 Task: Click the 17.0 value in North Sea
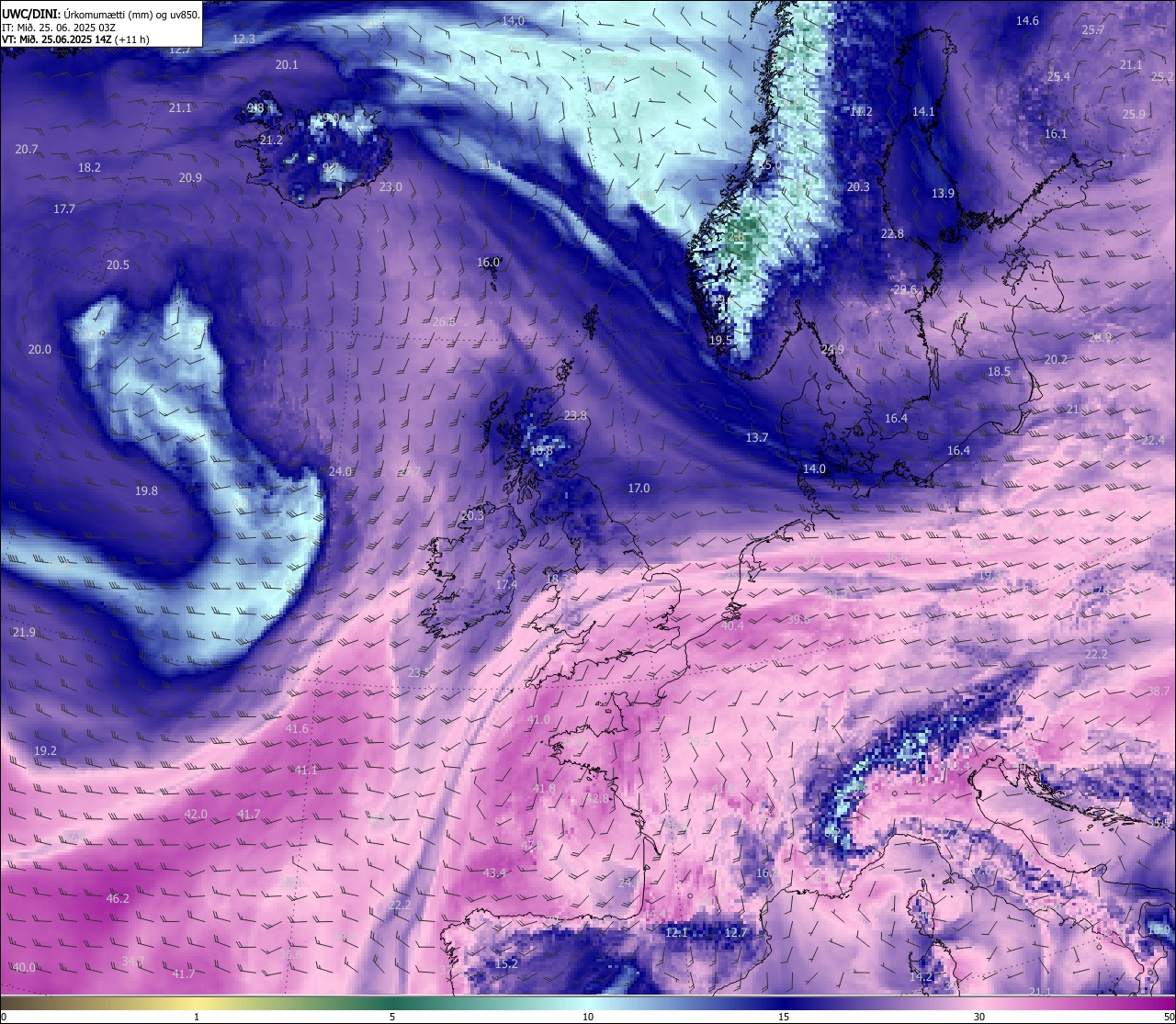click(639, 488)
